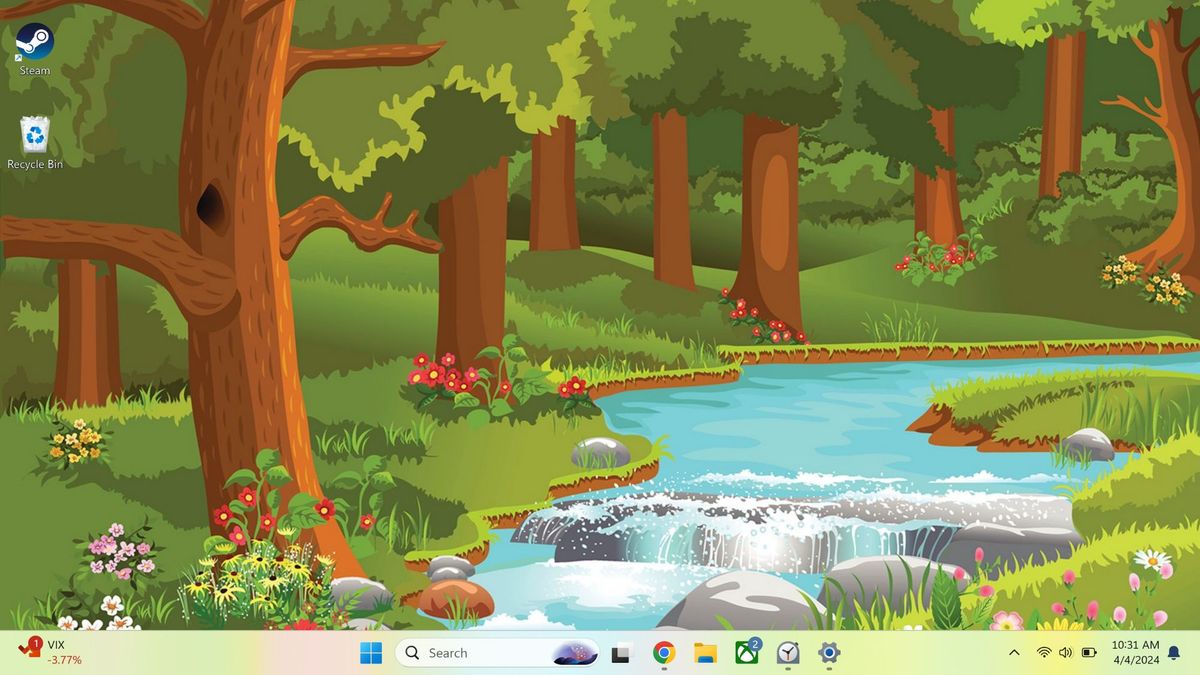
Task: Open Task View next to the search box
Action: [x=620, y=652]
